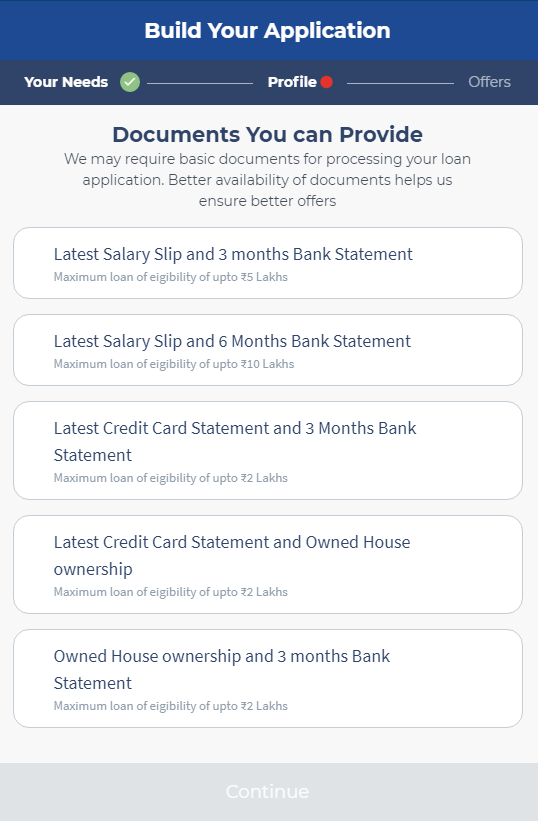The width and height of the screenshot is (538, 821).
Task: Click progress line between Profile and Offers
Action: click(x=400, y=83)
